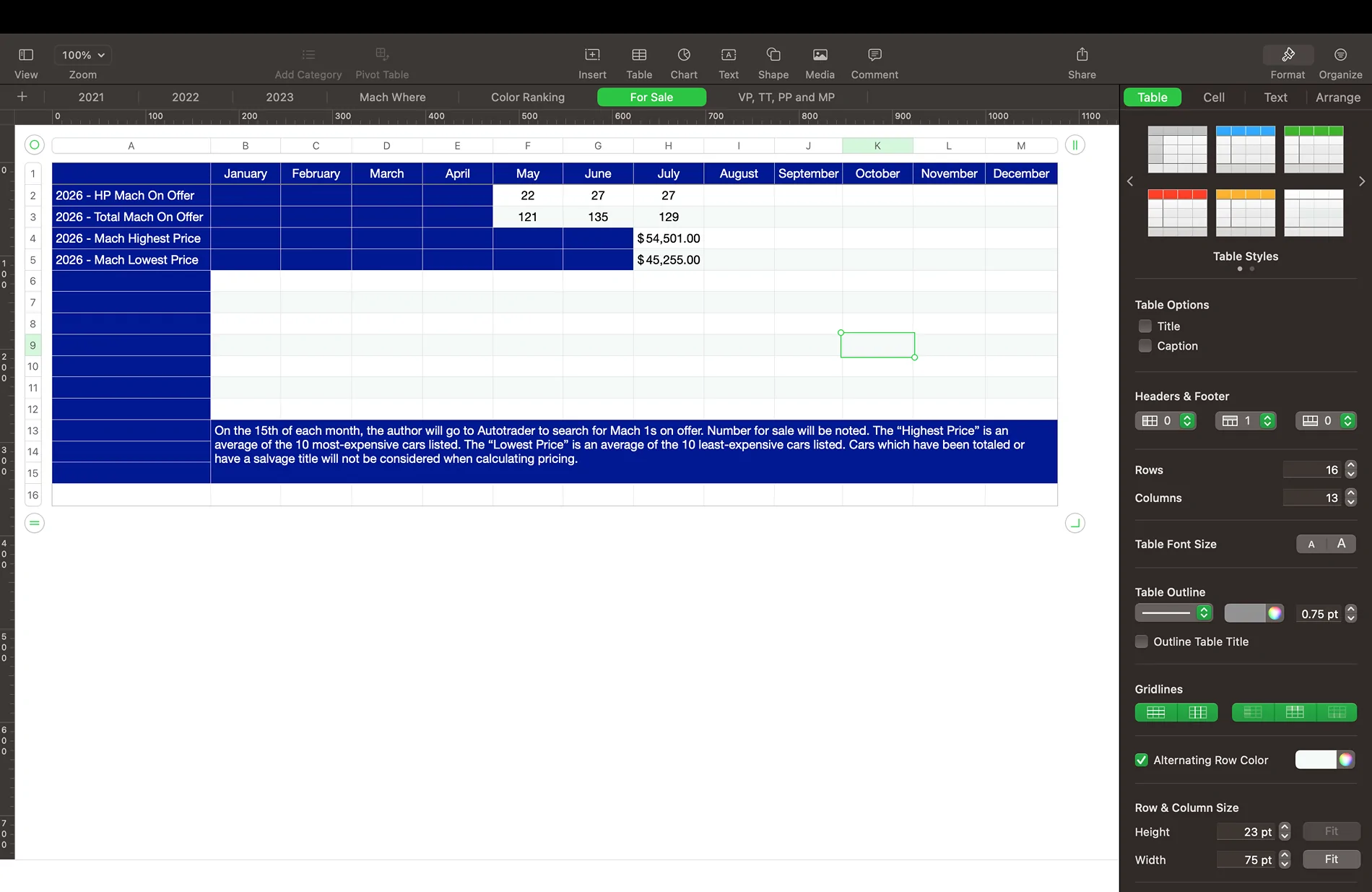Image resolution: width=1372 pixels, height=892 pixels.
Task: Select the column K header
Action: 877,146
